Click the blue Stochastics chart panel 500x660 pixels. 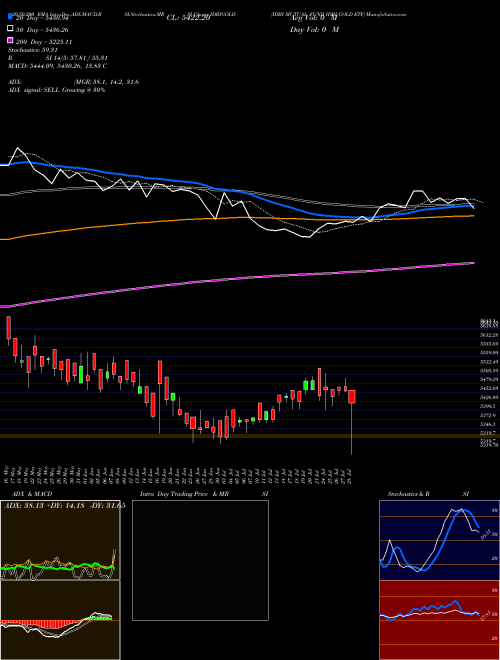coord(439,540)
